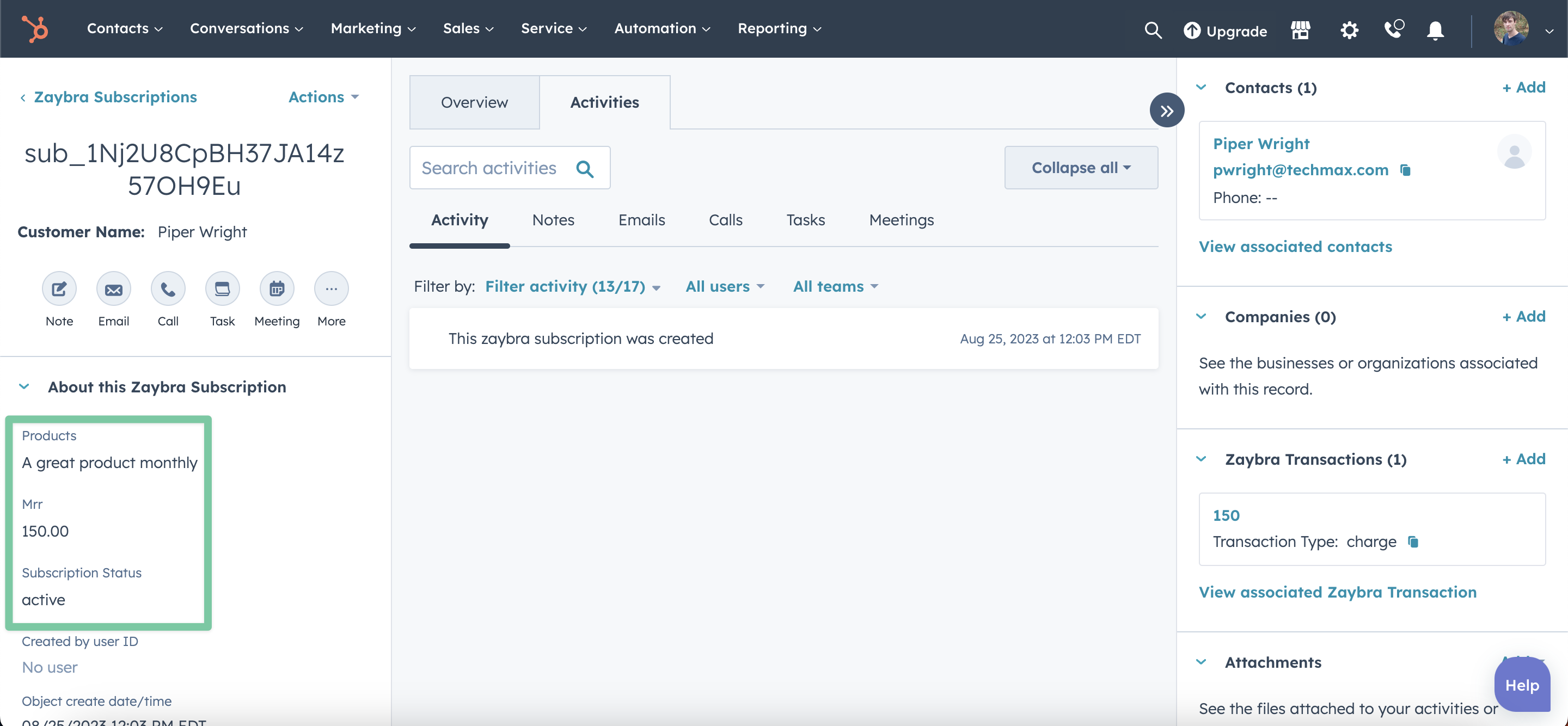The width and height of the screenshot is (1568, 726).
Task: Switch to the Tasks sub-tab
Action: [x=805, y=220]
